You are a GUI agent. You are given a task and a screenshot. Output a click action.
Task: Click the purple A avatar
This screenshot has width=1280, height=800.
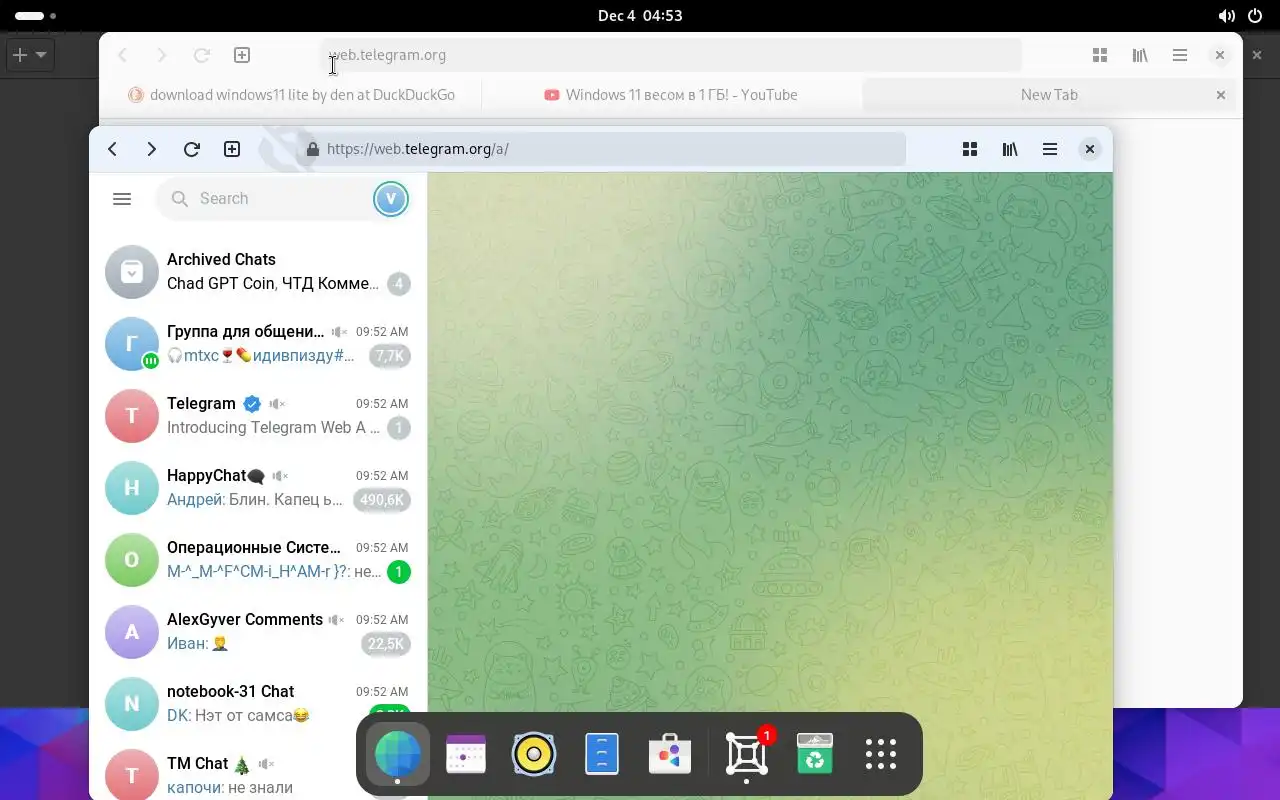(132, 632)
